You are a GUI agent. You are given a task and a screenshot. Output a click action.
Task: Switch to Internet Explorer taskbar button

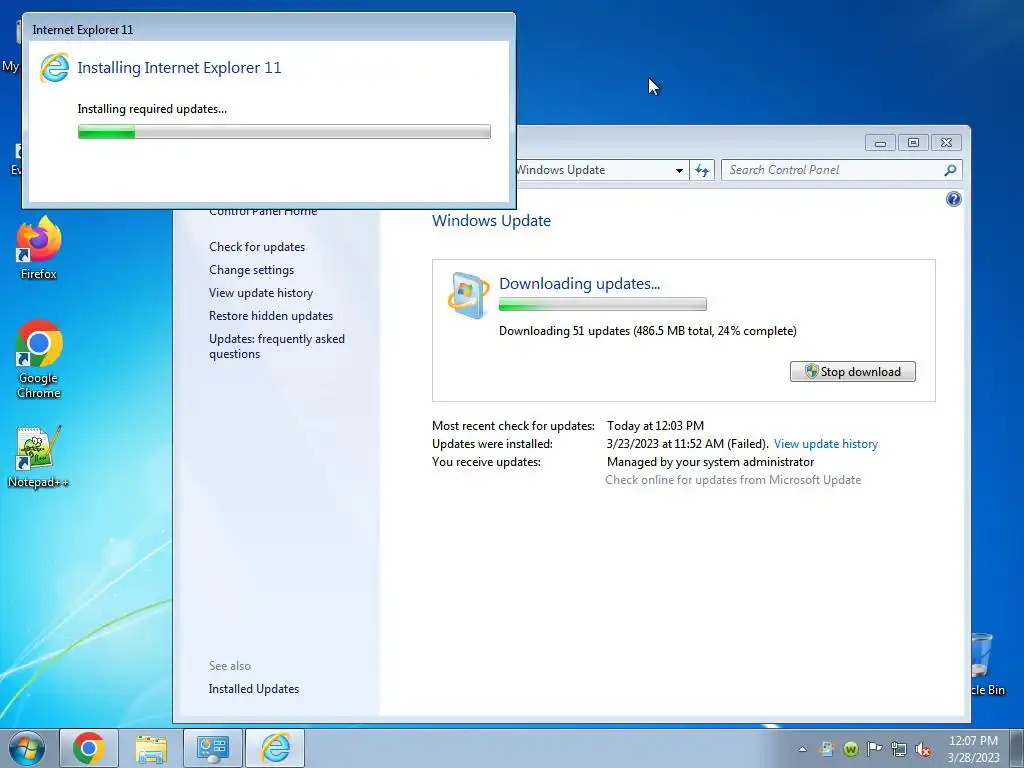[275, 748]
